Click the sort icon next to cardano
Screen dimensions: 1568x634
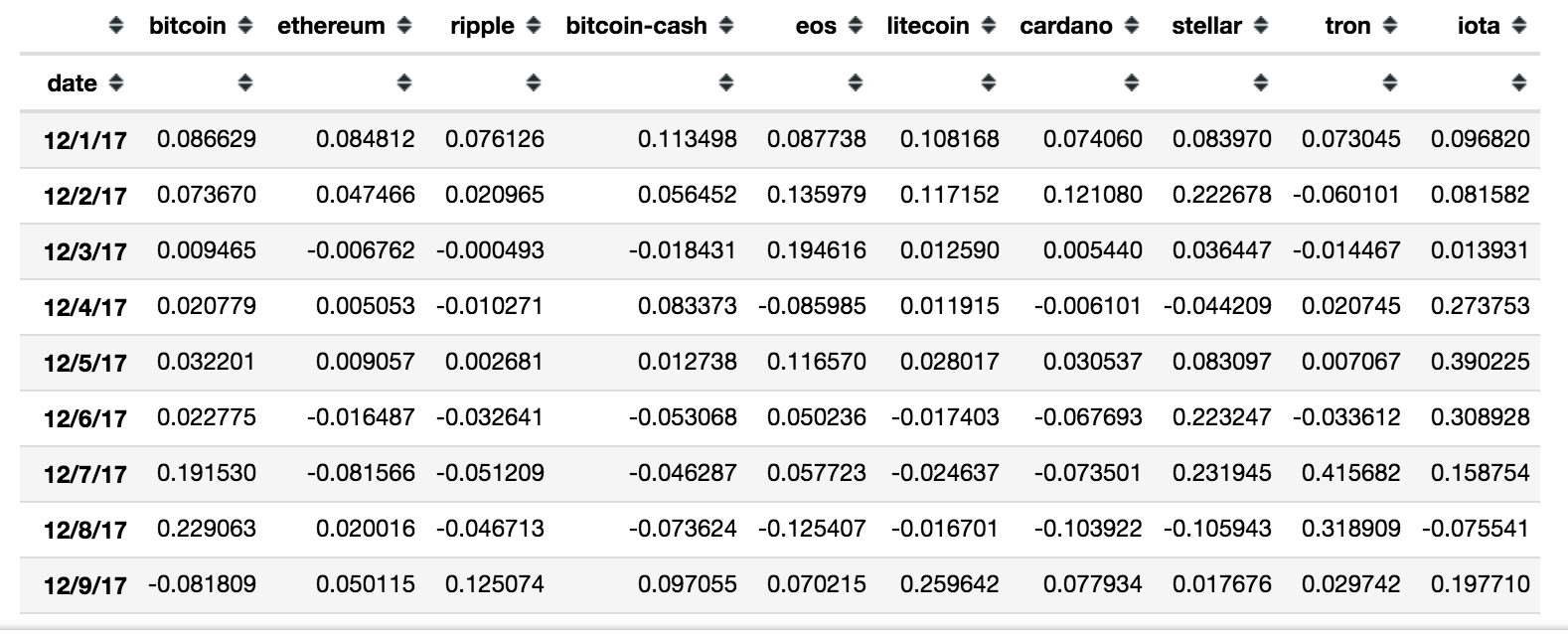coord(1131,27)
